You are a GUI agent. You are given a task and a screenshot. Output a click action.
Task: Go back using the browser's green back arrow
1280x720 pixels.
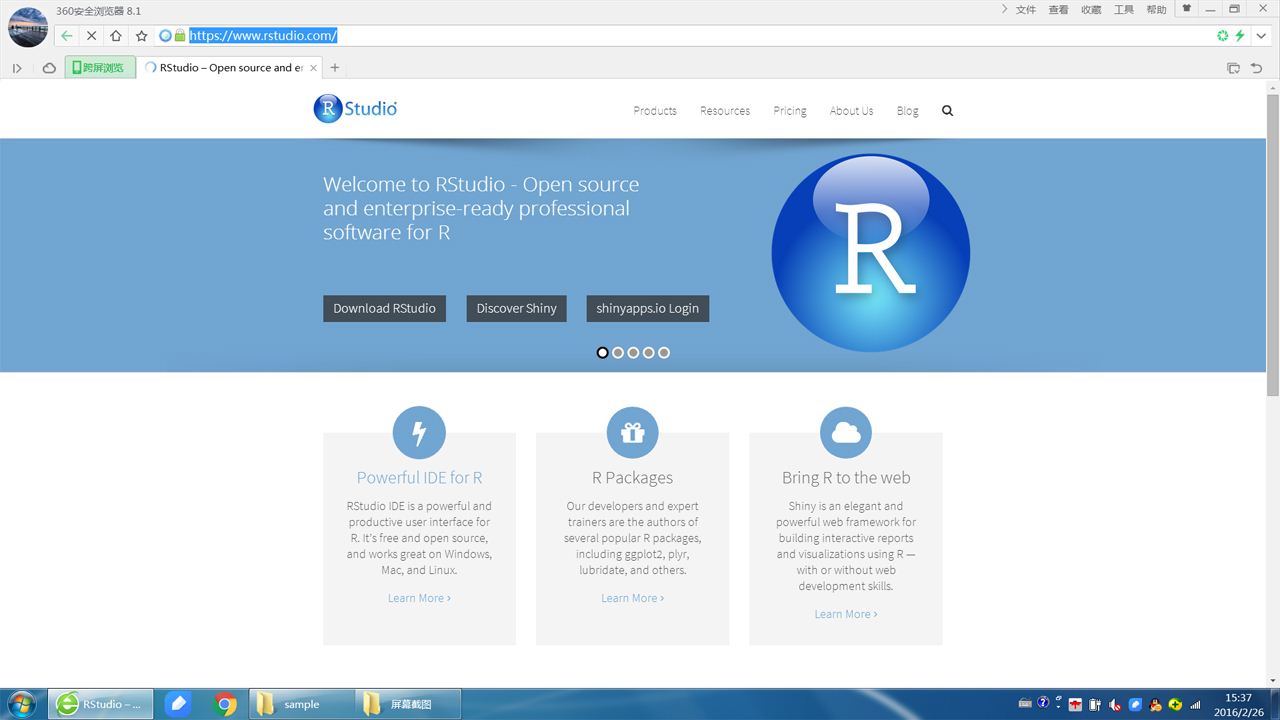coord(67,36)
